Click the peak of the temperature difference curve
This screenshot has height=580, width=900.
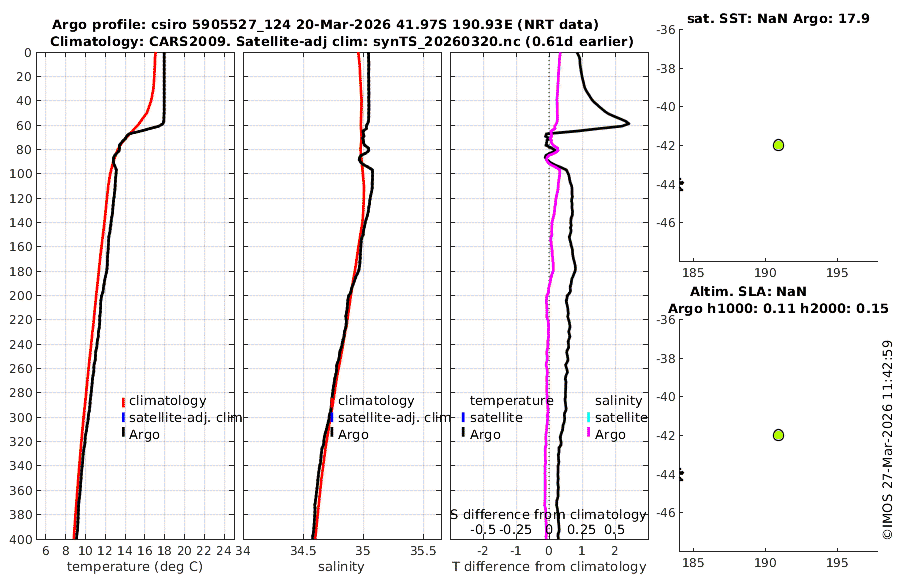[627, 123]
